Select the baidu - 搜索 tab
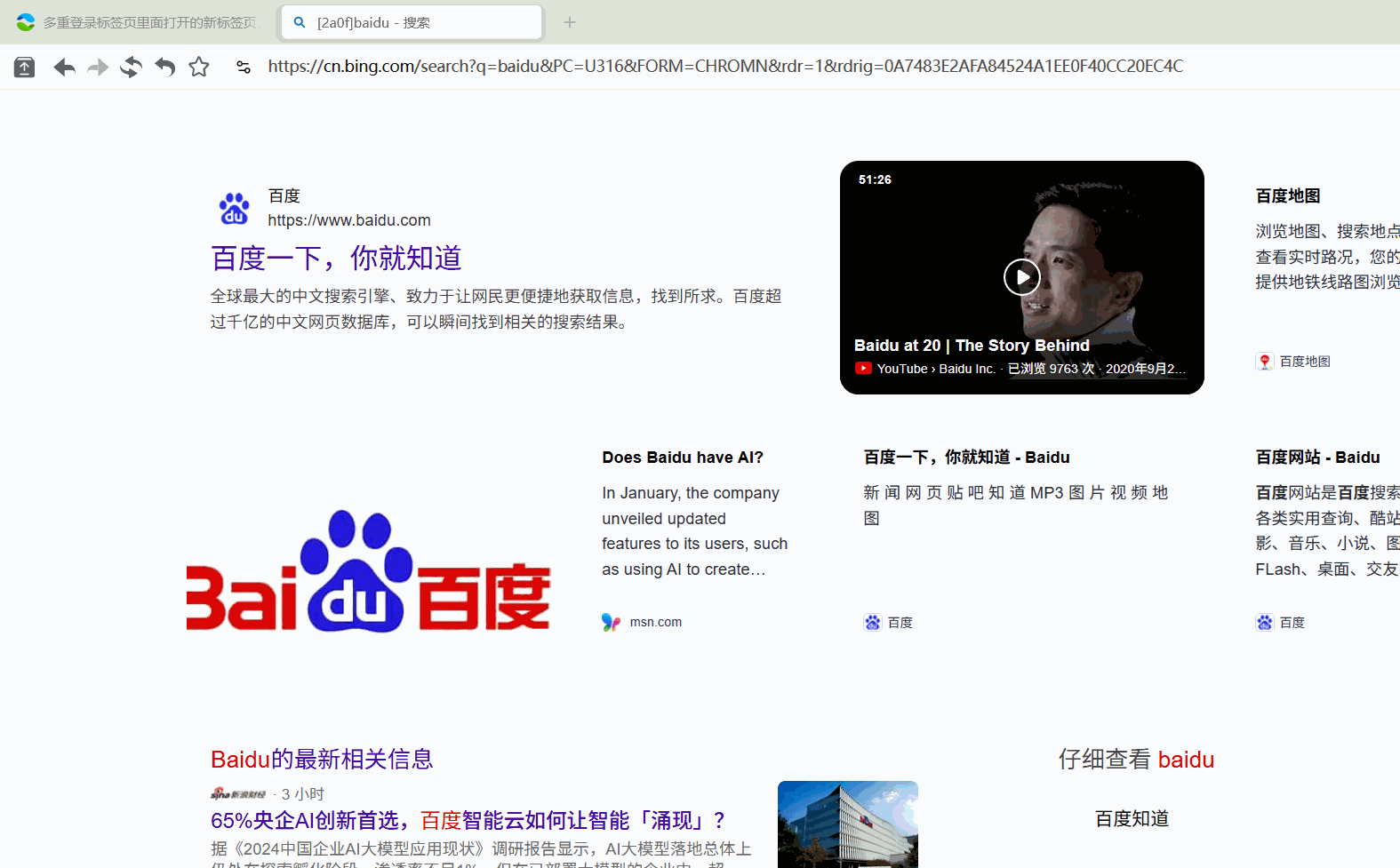This screenshot has height=868, width=1400. pyautogui.click(x=412, y=22)
